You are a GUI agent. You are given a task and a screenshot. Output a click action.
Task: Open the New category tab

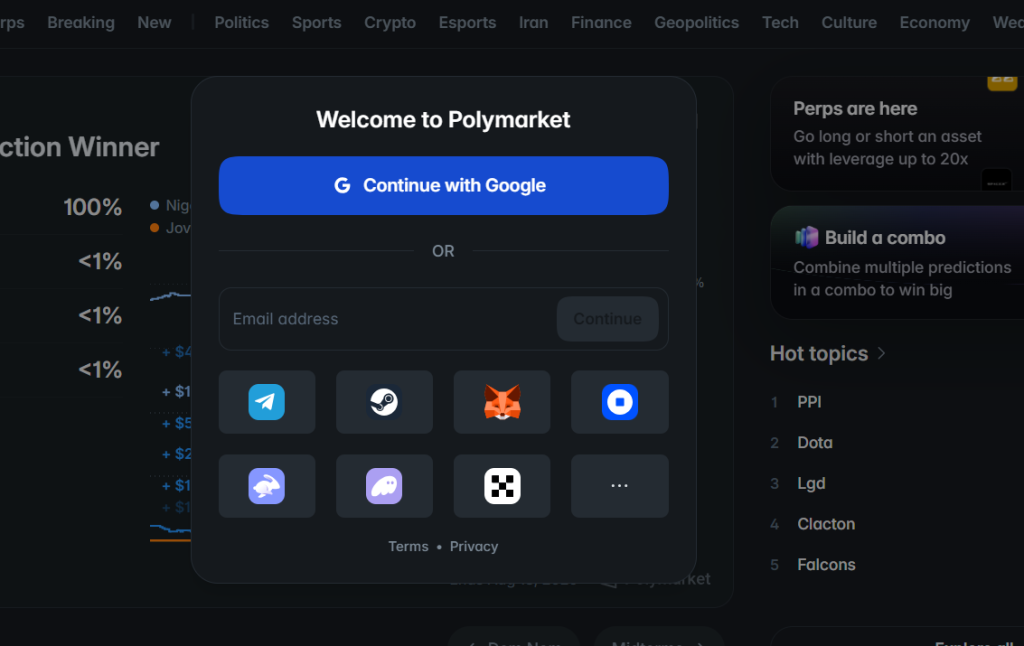coord(154,23)
